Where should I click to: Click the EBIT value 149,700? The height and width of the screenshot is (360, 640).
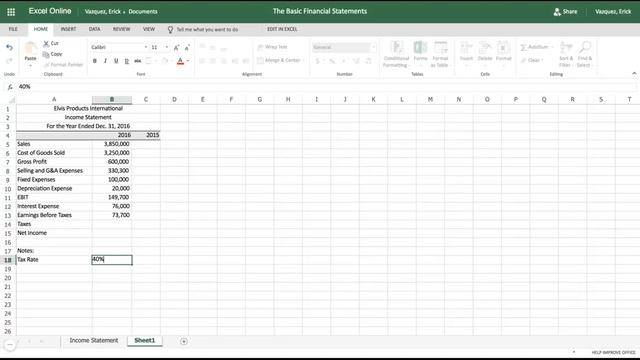coord(112,197)
